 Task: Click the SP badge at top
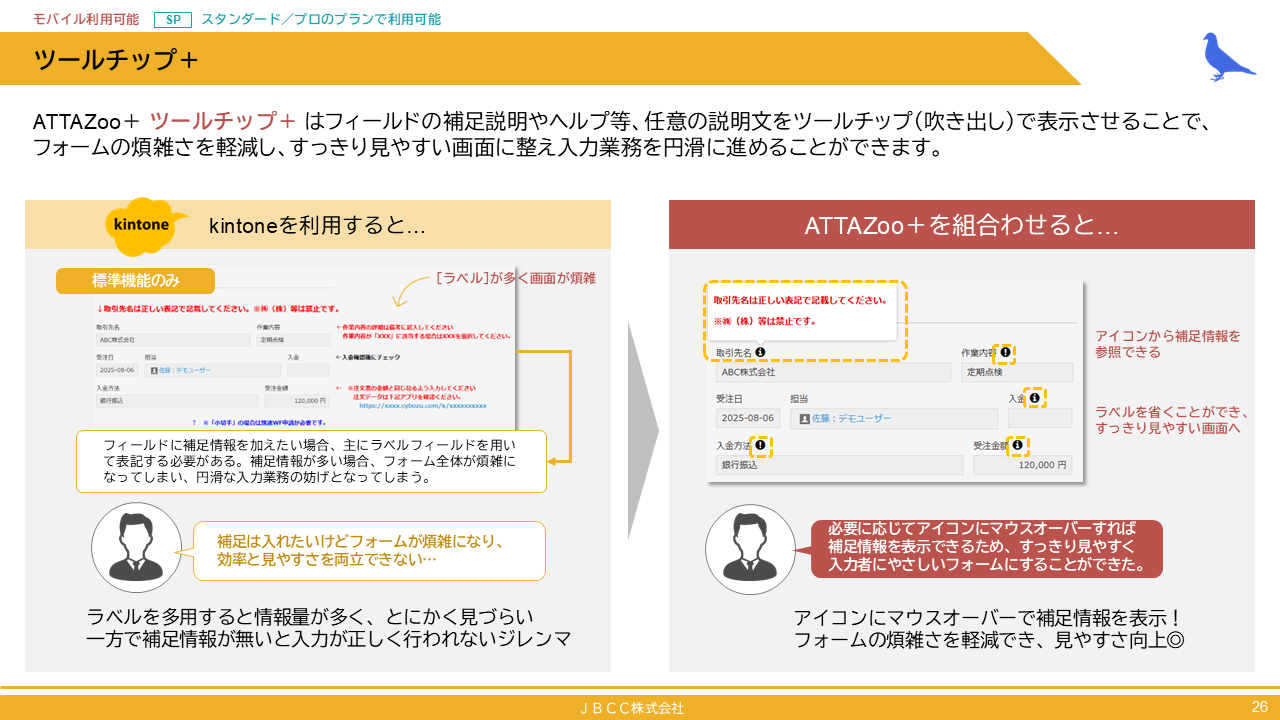click(x=173, y=19)
